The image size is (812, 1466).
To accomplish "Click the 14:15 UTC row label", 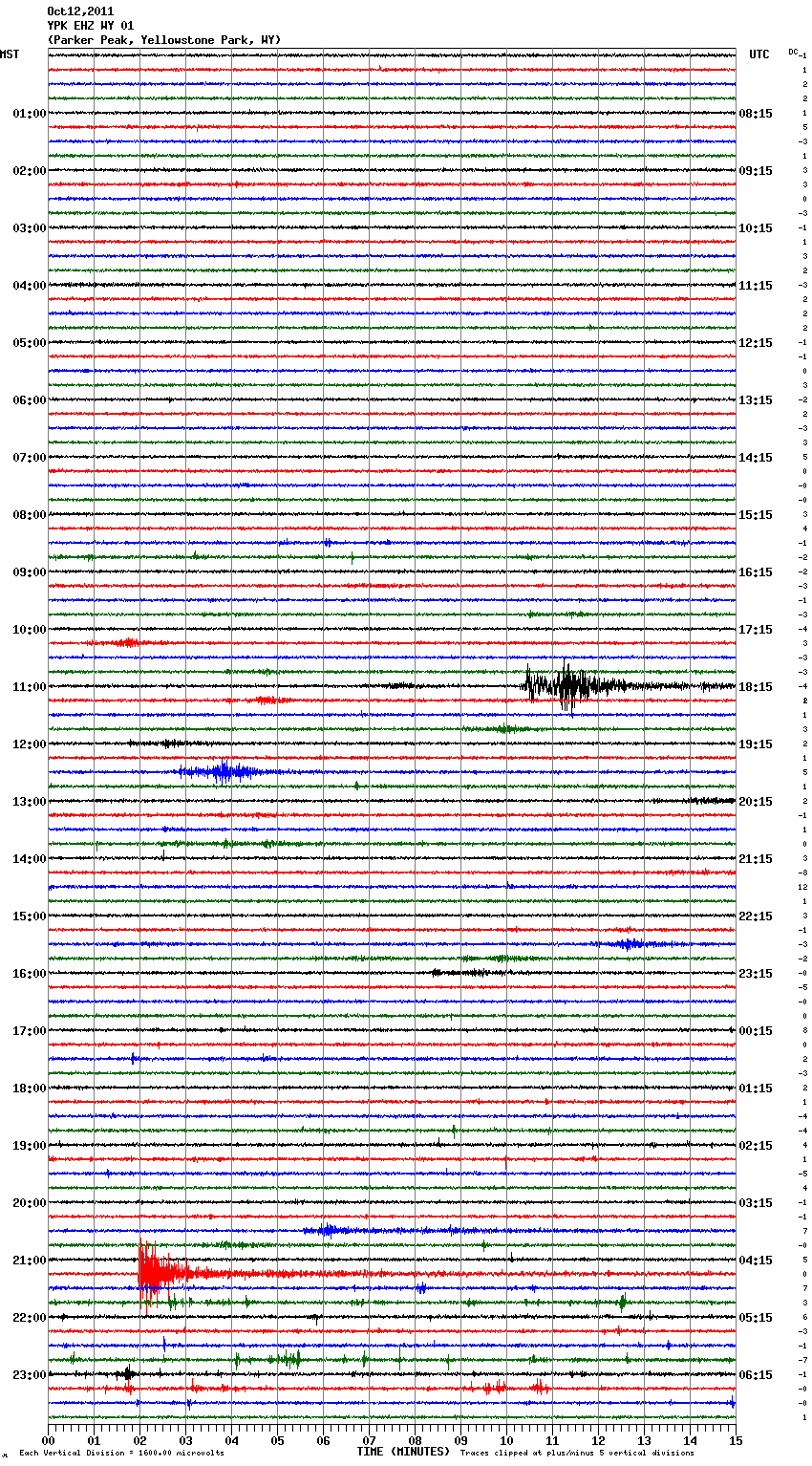I will [756, 458].
